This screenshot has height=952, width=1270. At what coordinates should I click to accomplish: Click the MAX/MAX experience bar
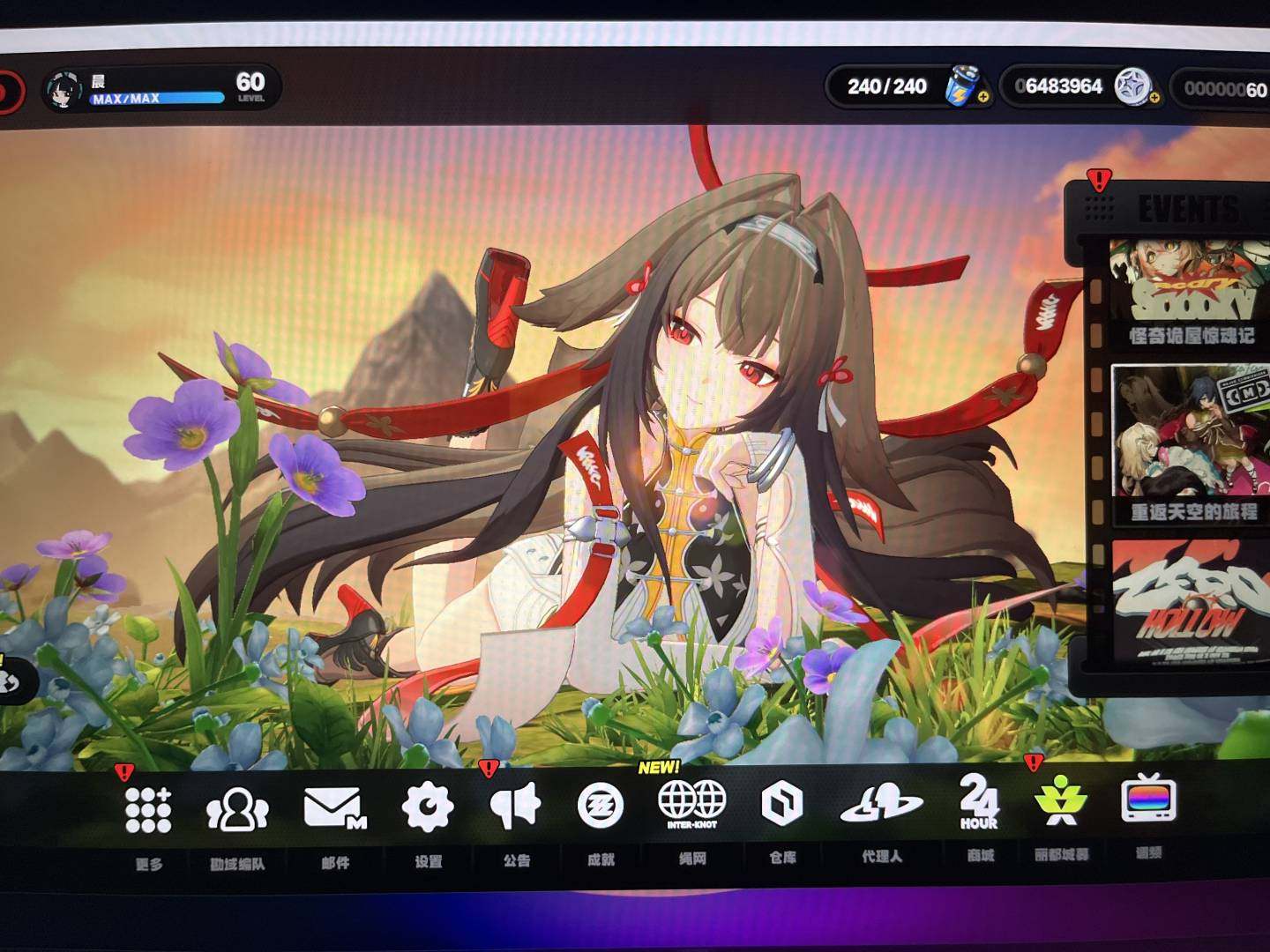pos(157,99)
